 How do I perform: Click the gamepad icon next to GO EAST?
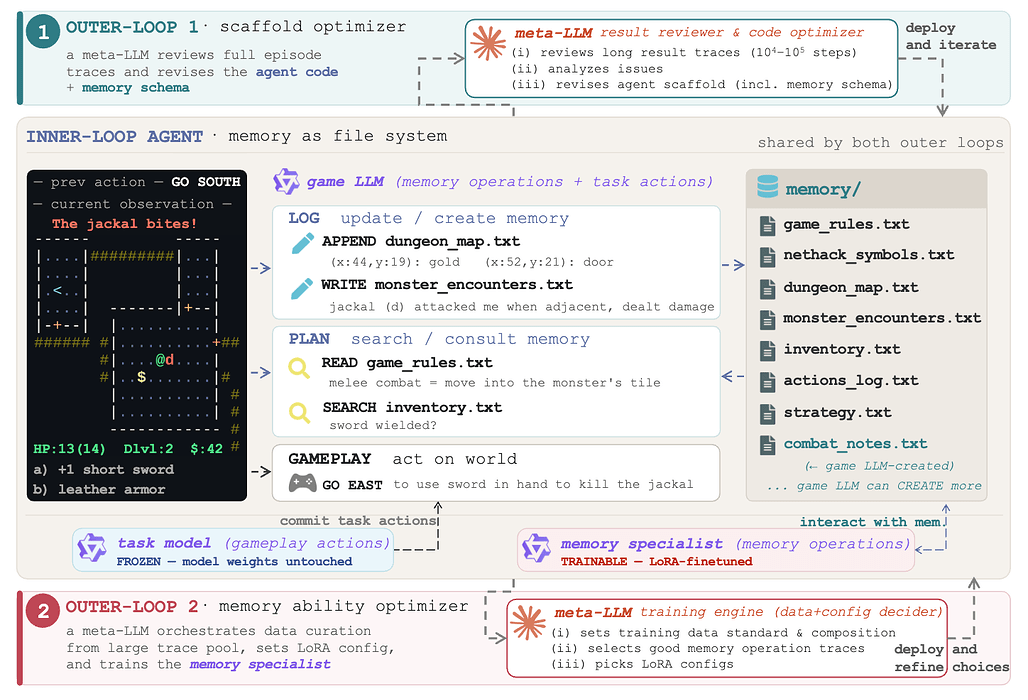[302, 483]
